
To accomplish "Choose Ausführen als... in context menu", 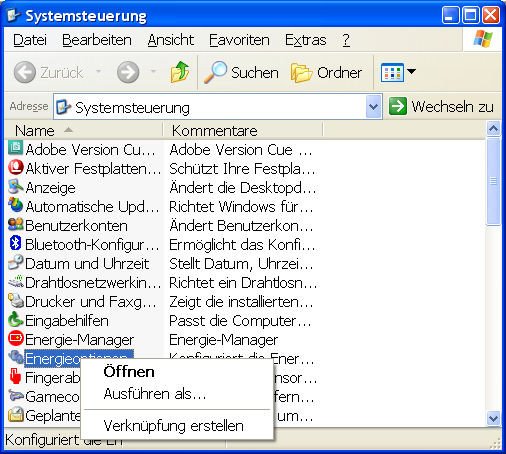I will [177, 394].
